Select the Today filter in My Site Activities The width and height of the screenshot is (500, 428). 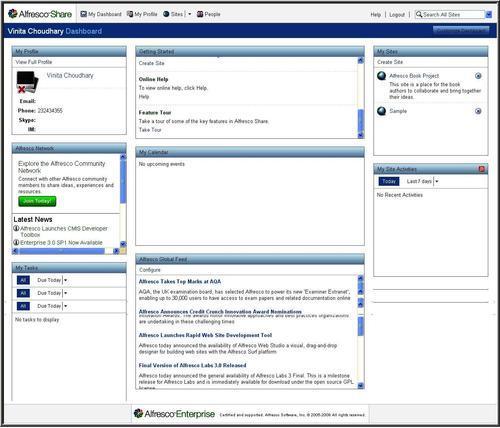click(x=389, y=181)
